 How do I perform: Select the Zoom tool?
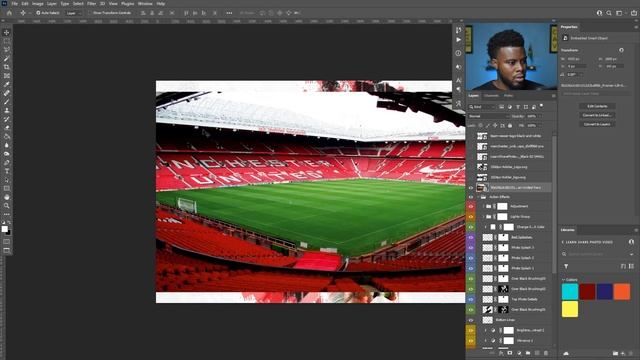coord(7,206)
